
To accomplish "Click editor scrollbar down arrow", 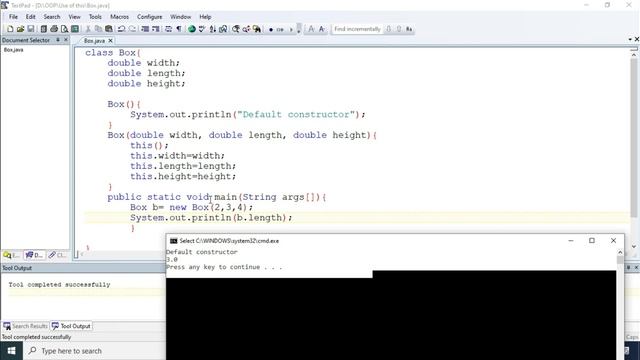I will (633, 247).
